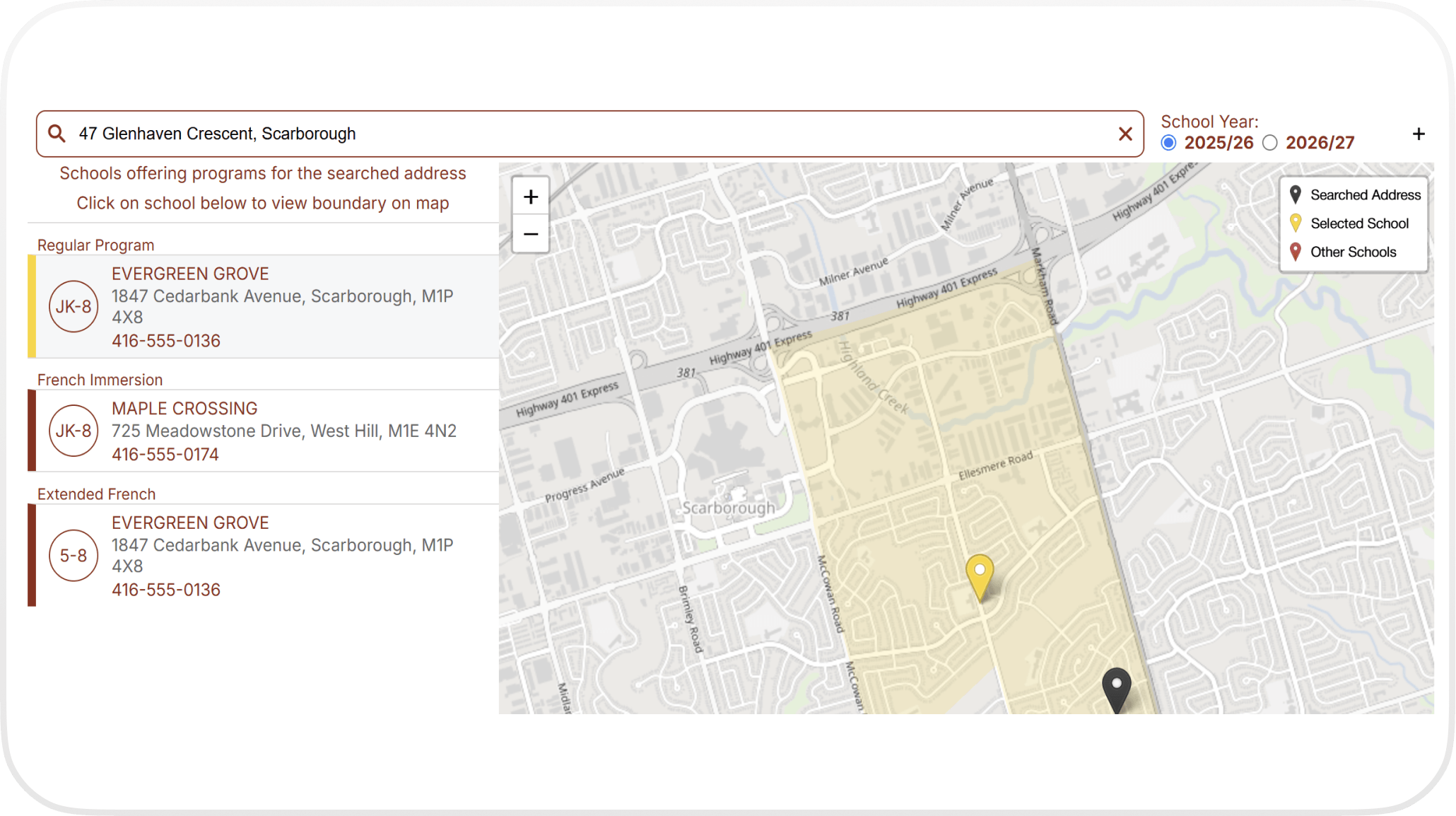Click the Ellesmere Road map label

point(995,466)
